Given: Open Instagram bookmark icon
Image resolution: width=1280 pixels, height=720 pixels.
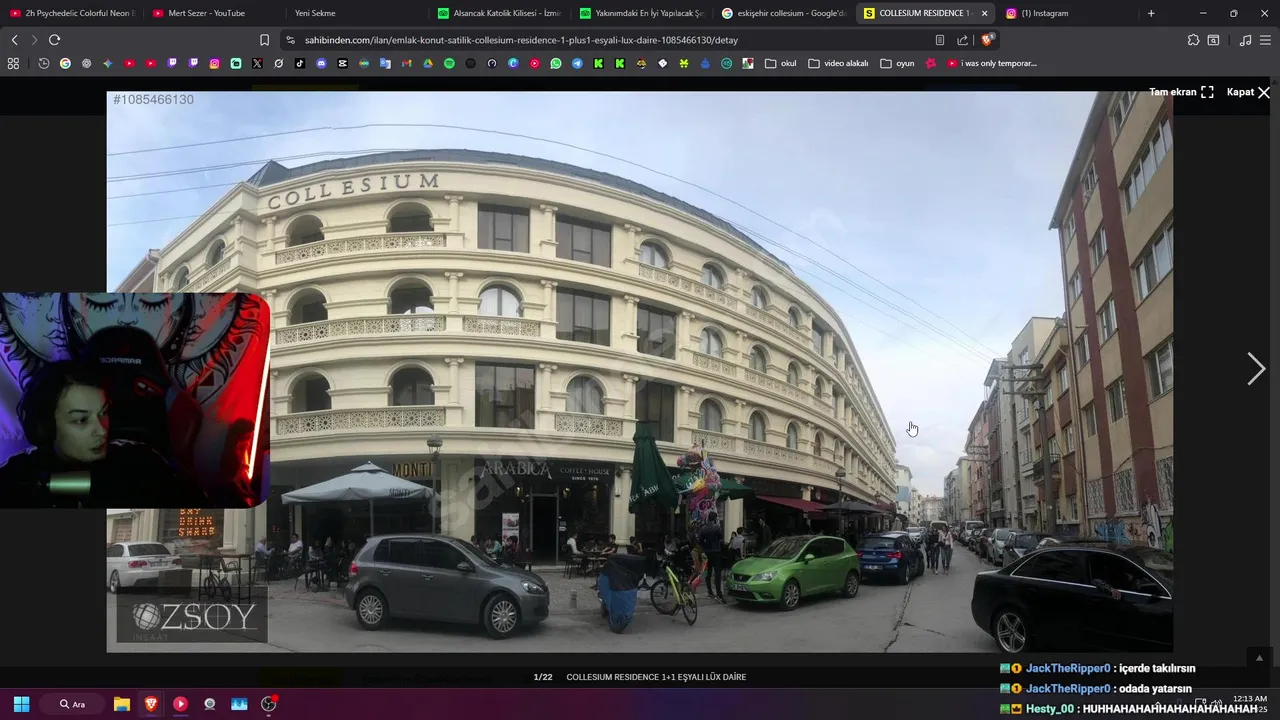Looking at the screenshot, I should point(214,63).
